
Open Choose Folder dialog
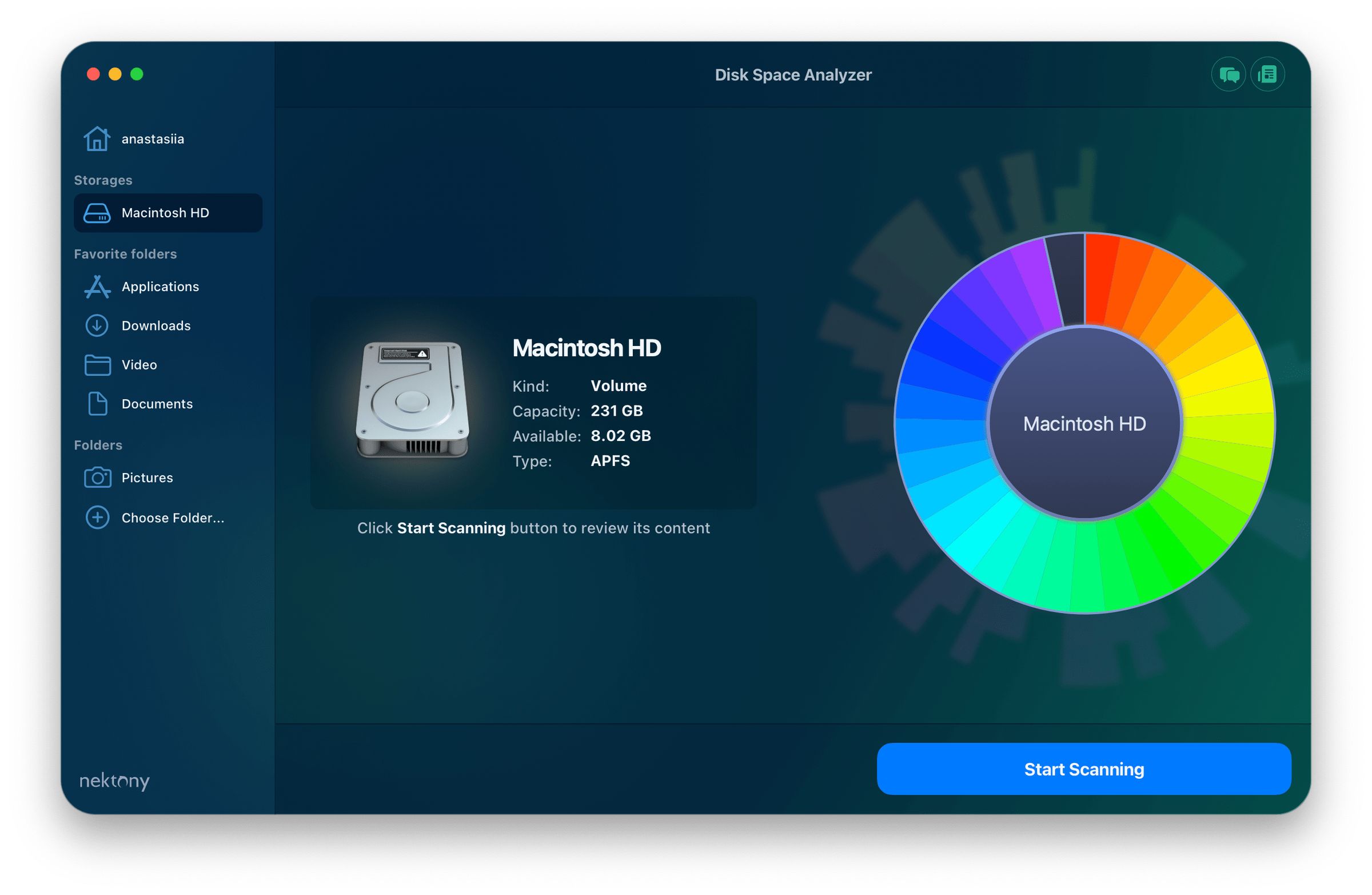click(x=173, y=518)
